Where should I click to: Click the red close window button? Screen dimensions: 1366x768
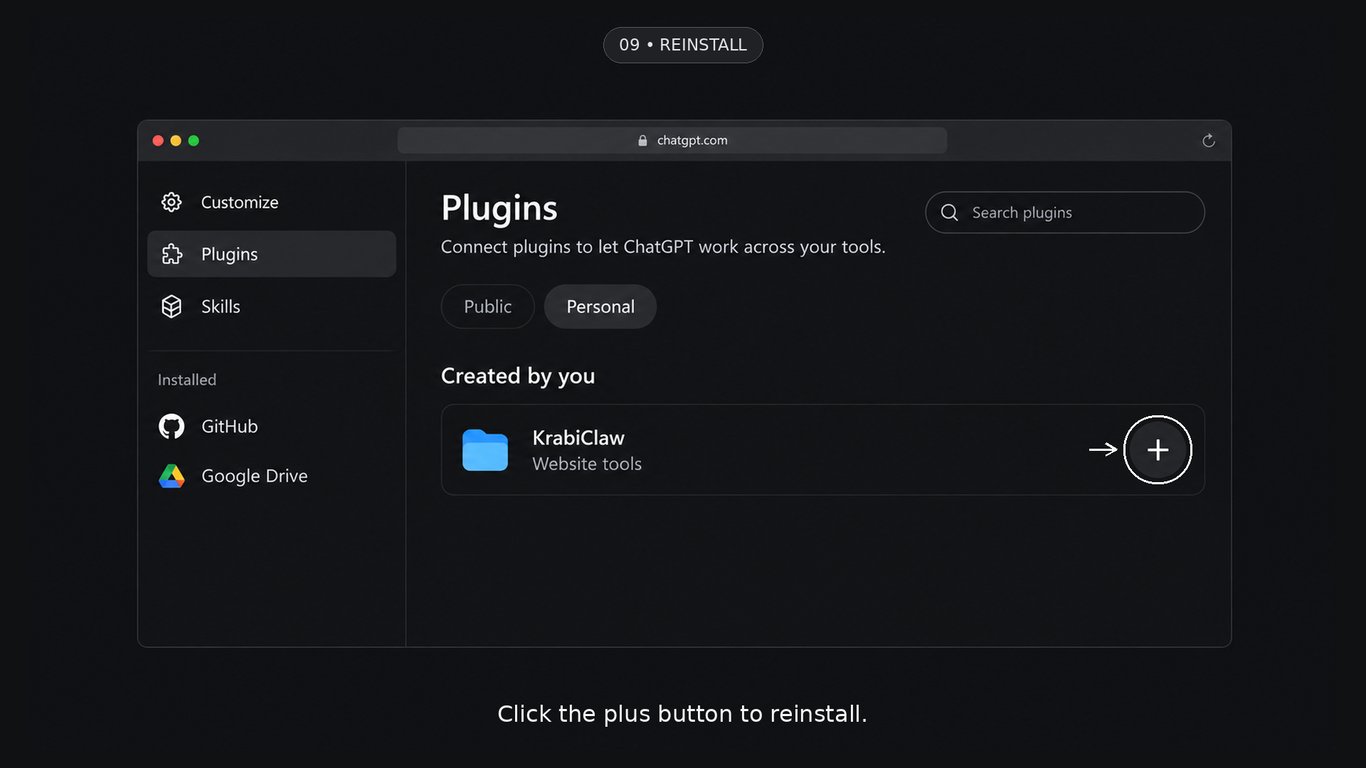click(158, 141)
